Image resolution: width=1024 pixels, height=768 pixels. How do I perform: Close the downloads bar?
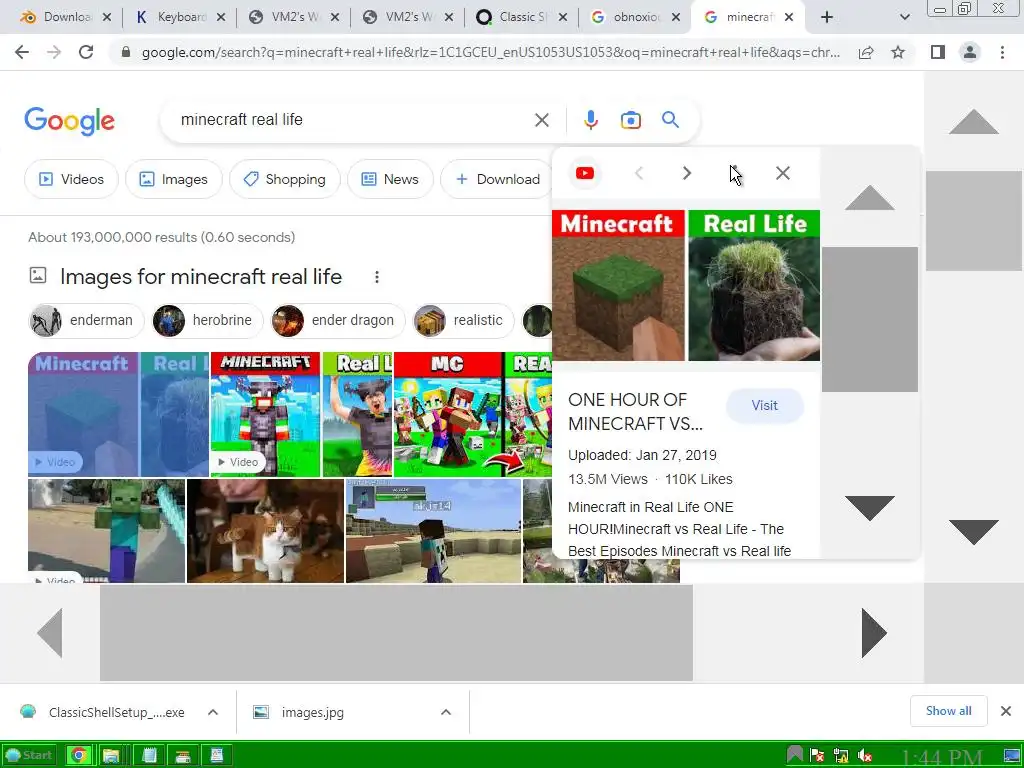pyautogui.click(x=1006, y=711)
